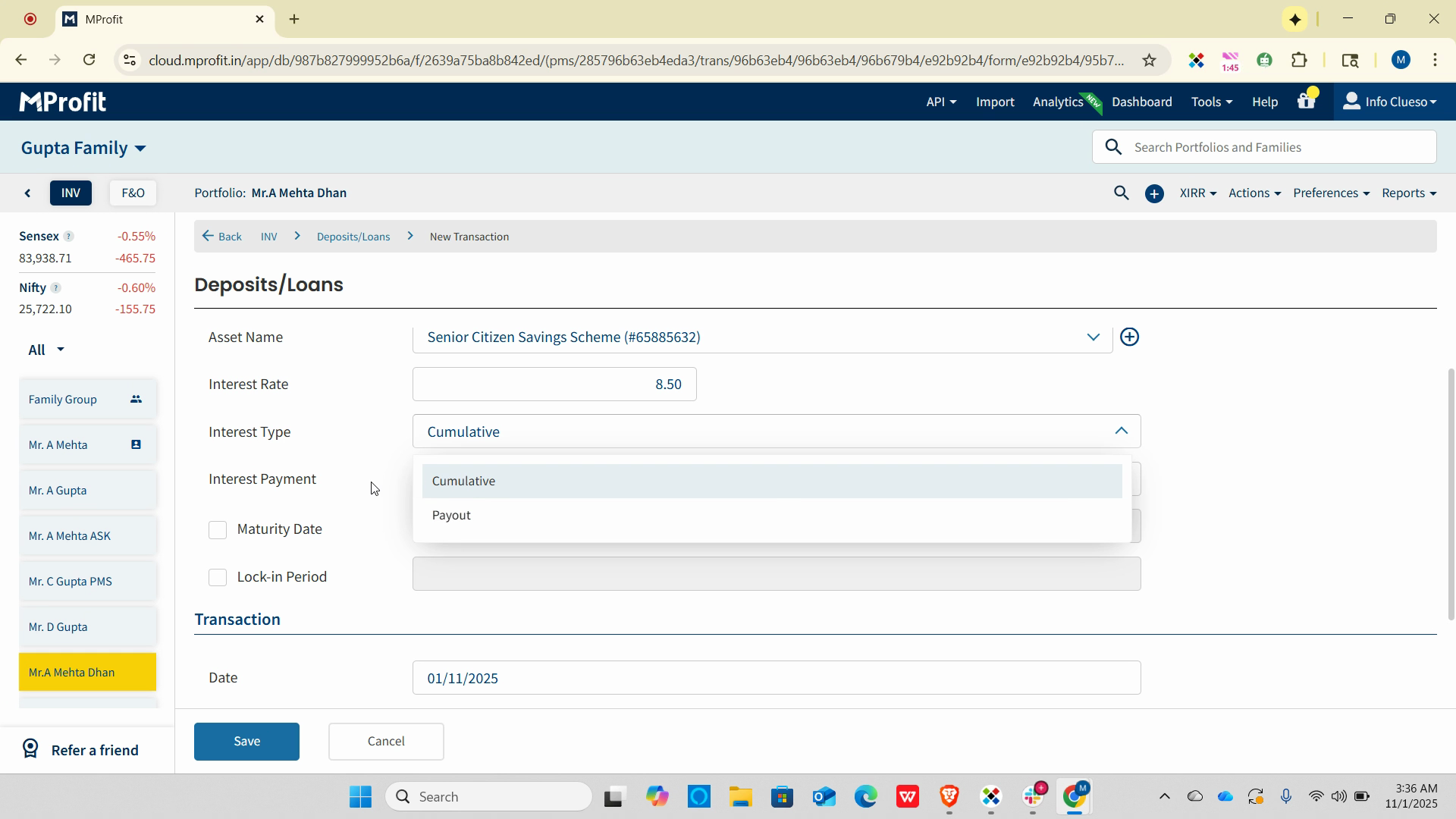This screenshot has width=1456, height=819.
Task: Click the Family Group members icon
Action: coord(136,400)
